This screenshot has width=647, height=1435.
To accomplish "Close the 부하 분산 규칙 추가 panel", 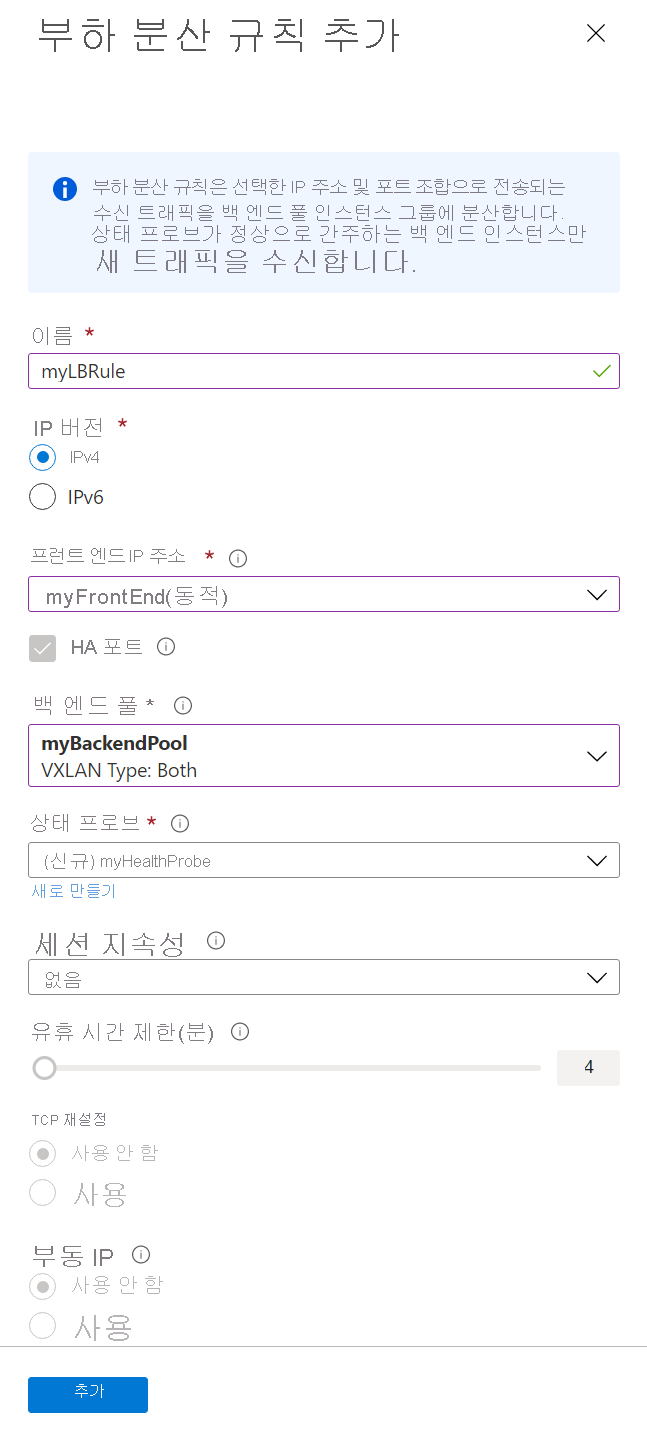I will coord(596,33).
